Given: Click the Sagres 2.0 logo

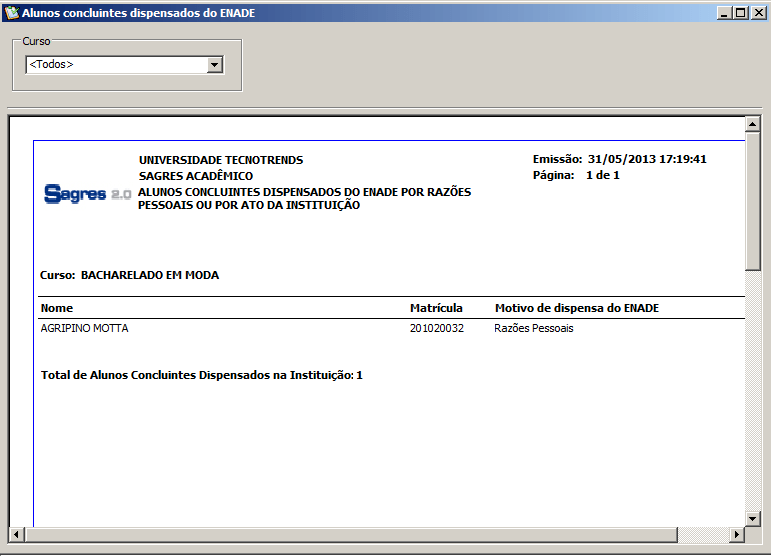Looking at the screenshot, I should 88,194.
